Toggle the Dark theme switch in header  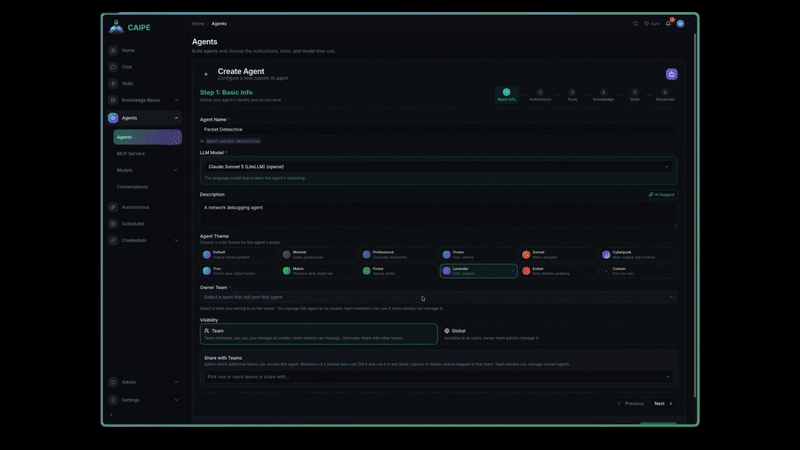tap(652, 23)
